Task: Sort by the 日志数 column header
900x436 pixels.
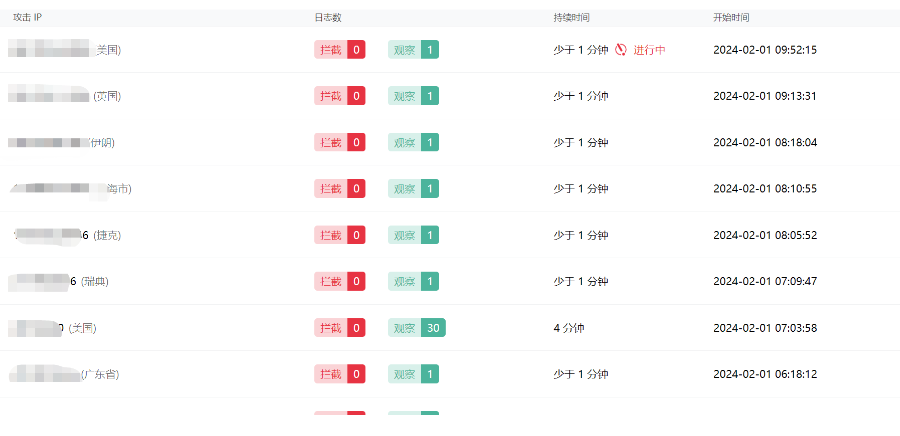Action: point(328,18)
